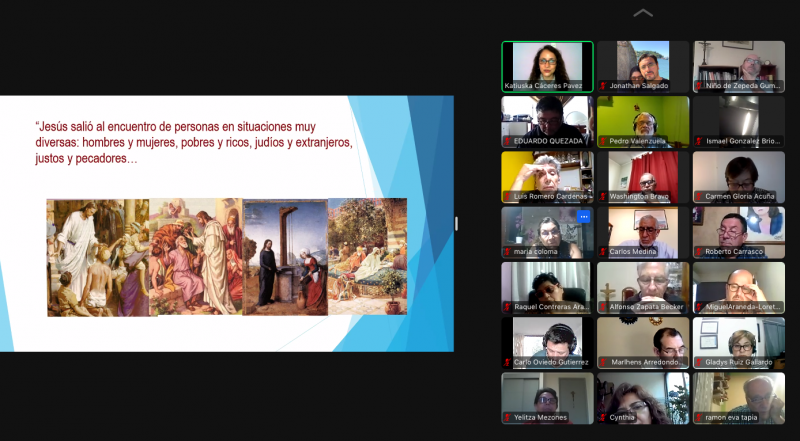Screen dimensions: 800x441
Task: Click Washington Bravo's muted microphone icon
Action: click(x=603, y=196)
